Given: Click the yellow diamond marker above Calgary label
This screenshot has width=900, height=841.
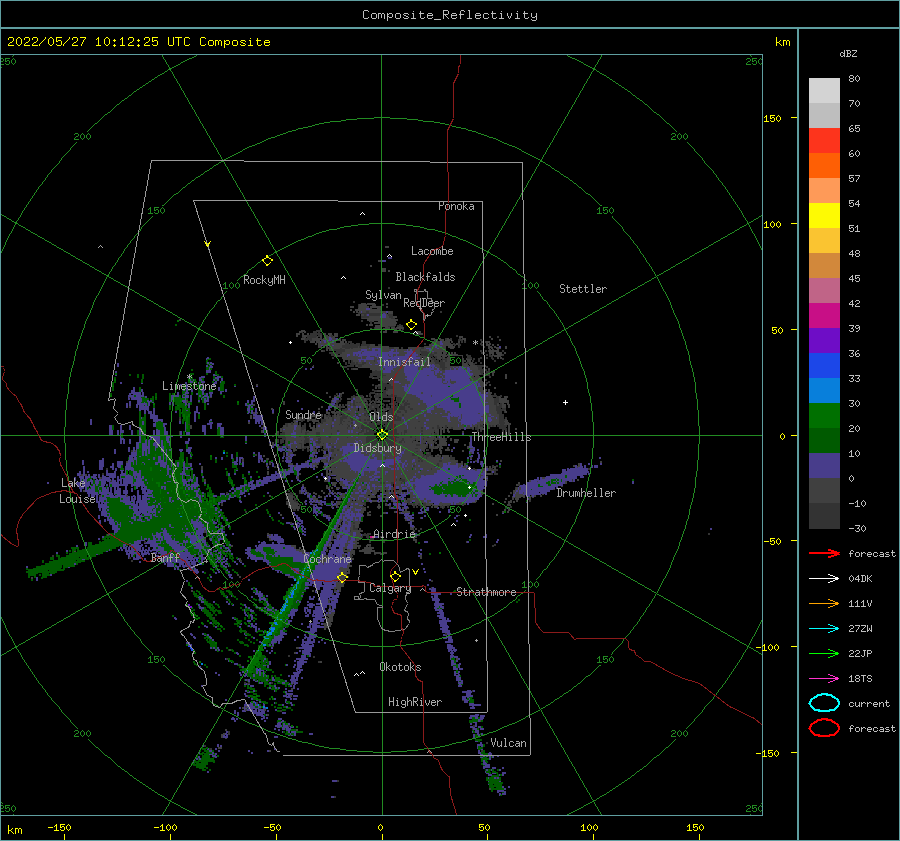Looking at the screenshot, I should pyautogui.click(x=395, y=576).
